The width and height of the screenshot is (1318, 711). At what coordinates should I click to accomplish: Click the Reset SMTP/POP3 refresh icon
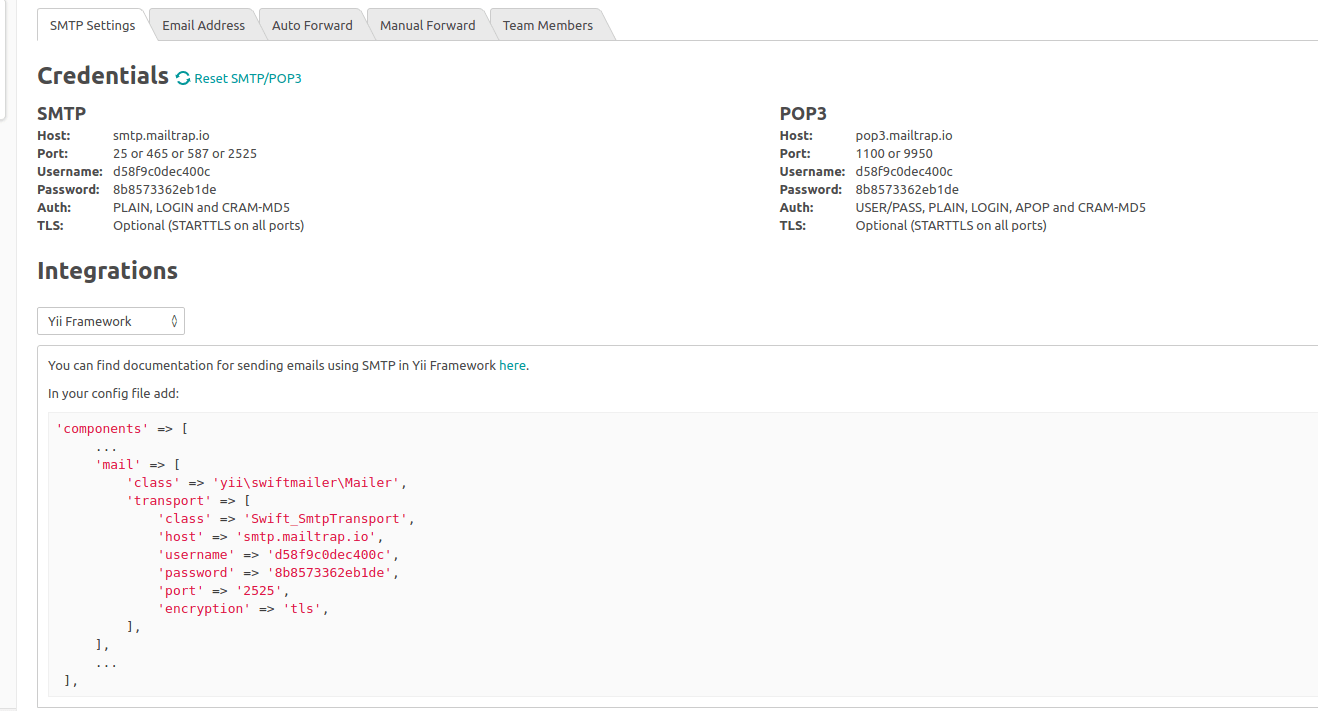pyautogui.click(x=183, y=78)
